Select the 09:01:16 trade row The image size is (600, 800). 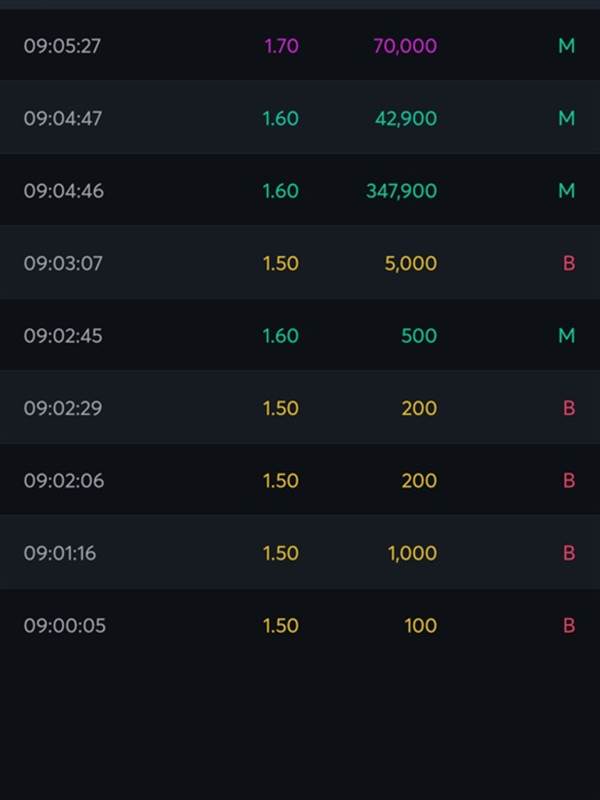click(x=300, y=553)
